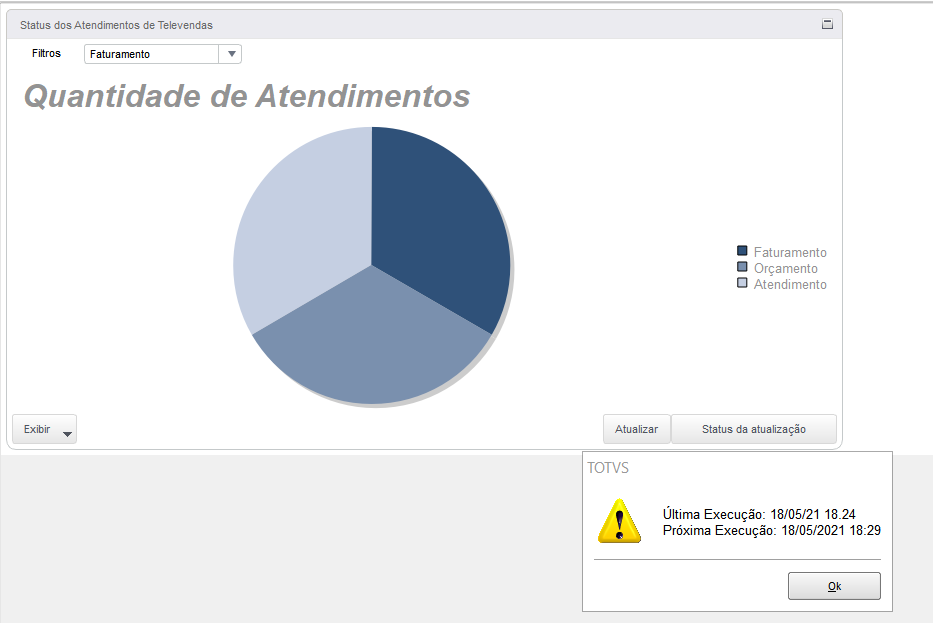This screenshot has width=933, height=623.
Task: Select the Orçamento legend swatch
Action: tap(742, 267)
